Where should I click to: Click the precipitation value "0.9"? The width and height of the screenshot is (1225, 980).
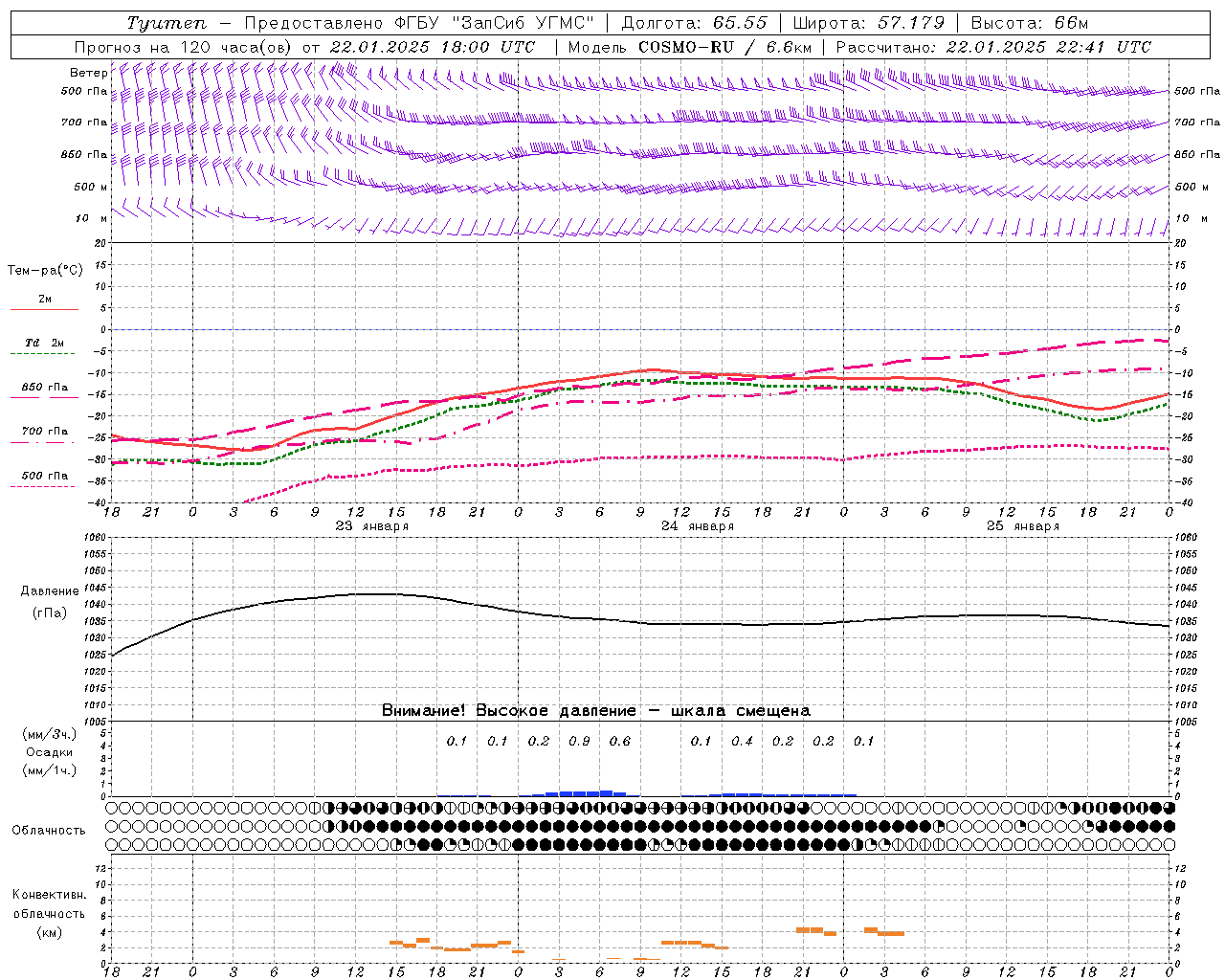click(579, 741)
